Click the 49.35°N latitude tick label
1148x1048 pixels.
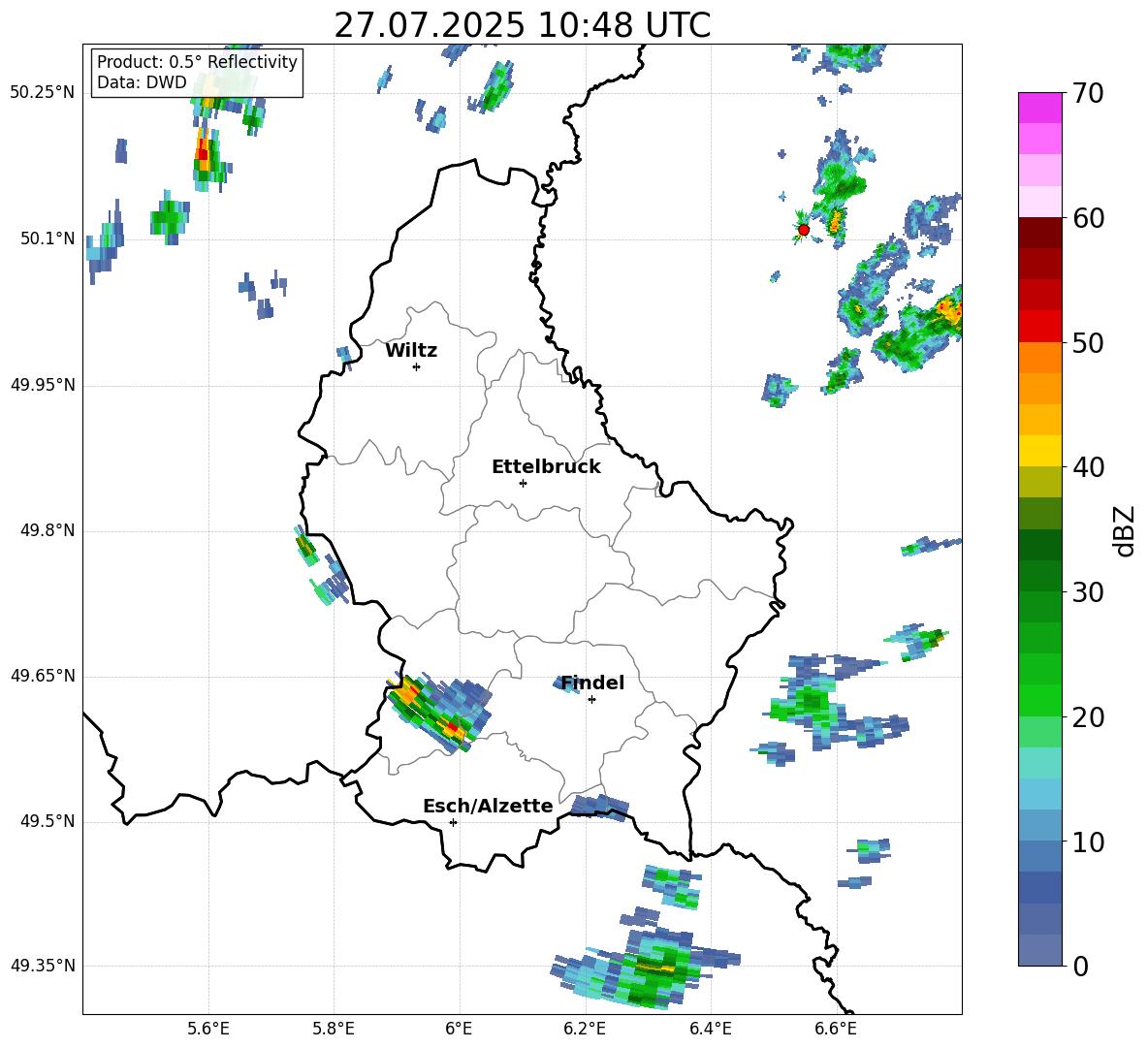[42, 966]
